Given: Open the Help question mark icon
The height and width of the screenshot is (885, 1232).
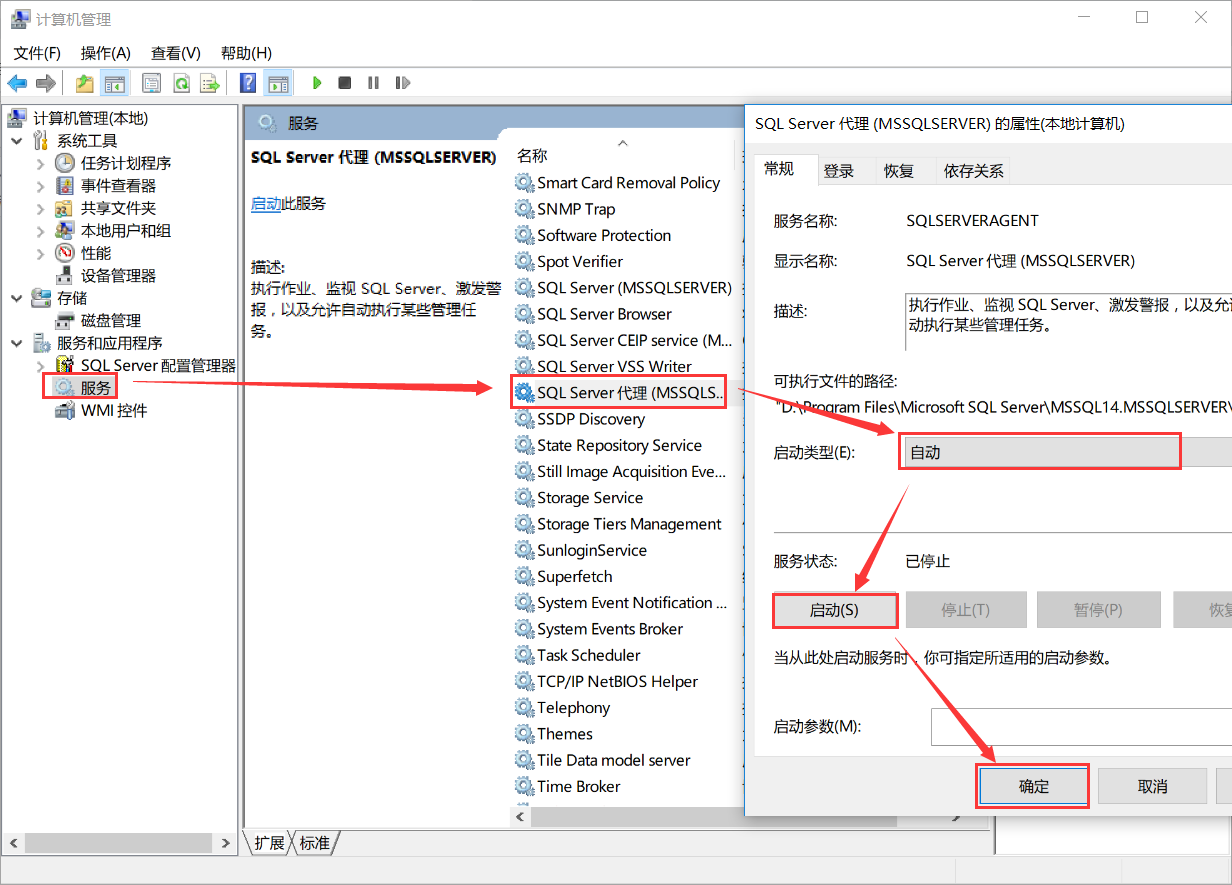Looking at the screenshot, I should click(248, 83).
